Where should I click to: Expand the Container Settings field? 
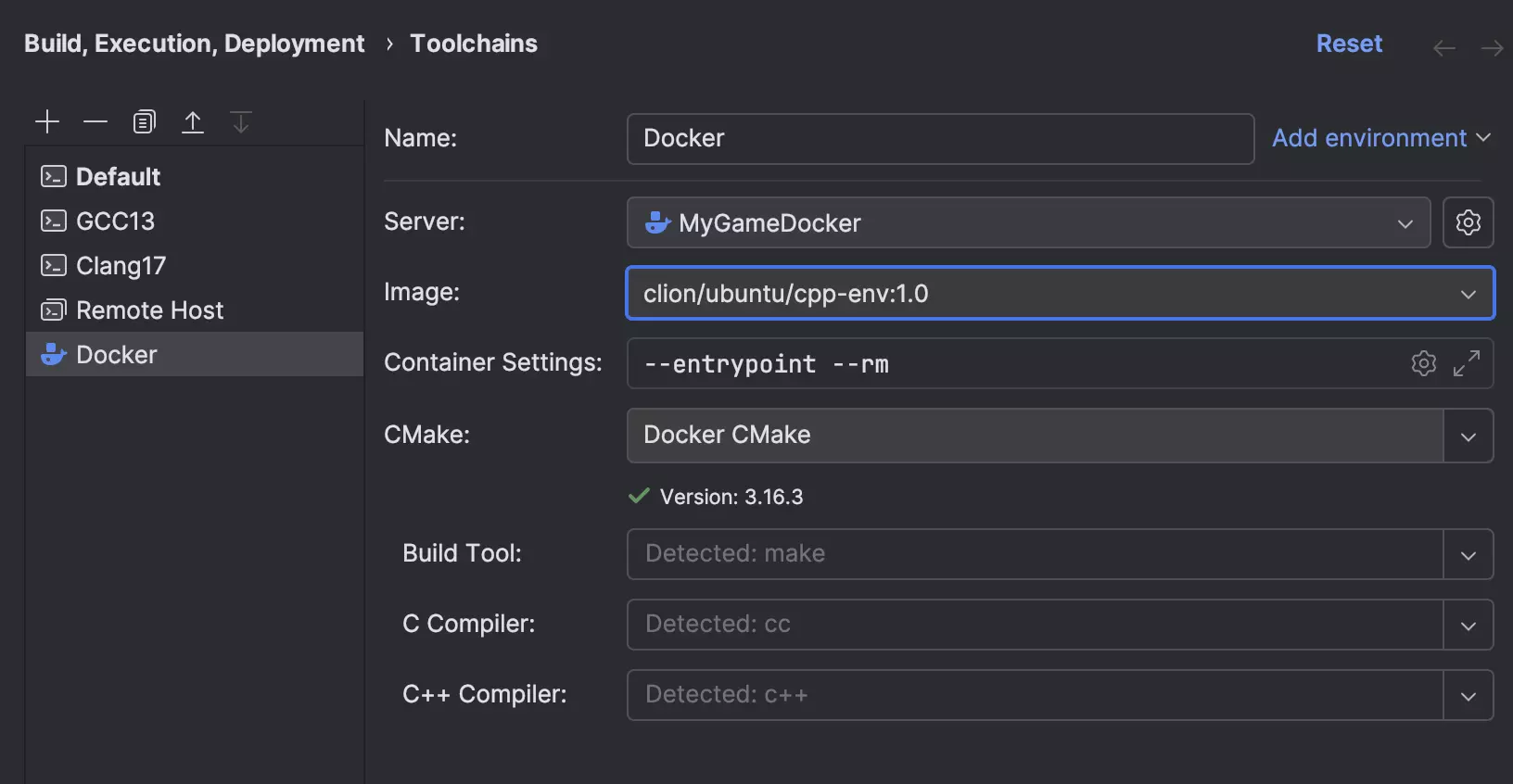[1466, 363]
